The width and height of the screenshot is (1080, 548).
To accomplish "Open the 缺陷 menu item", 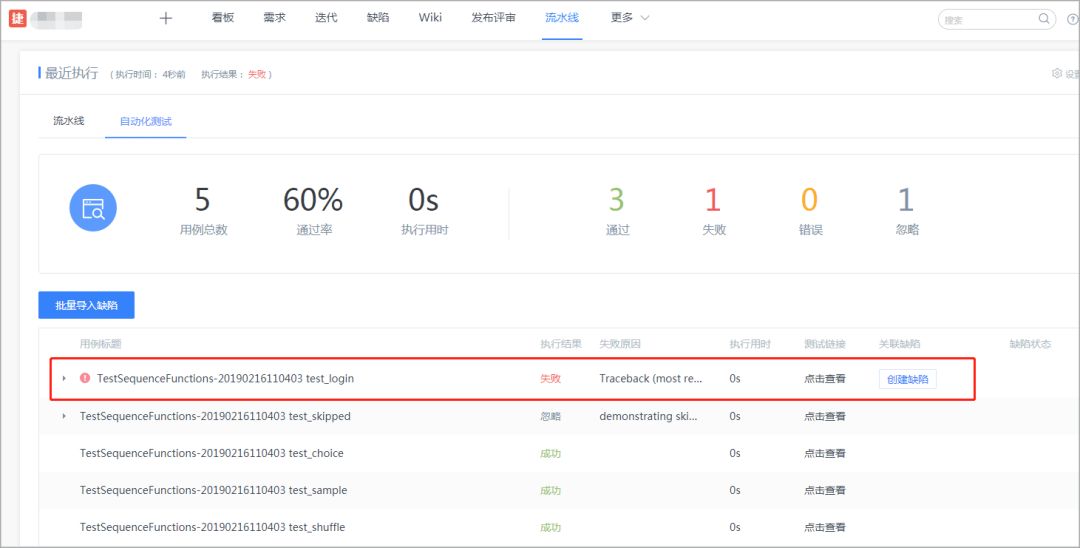I will pos(378,18).
